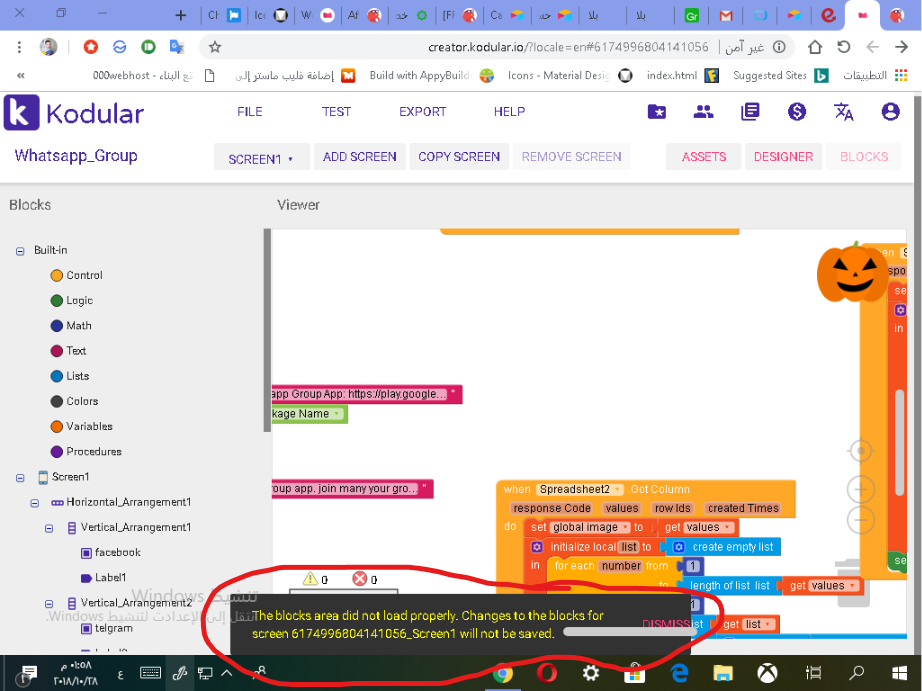922x691 pixels.
Task: Open File Explorer from taskbar
Action: coord(723,673)
